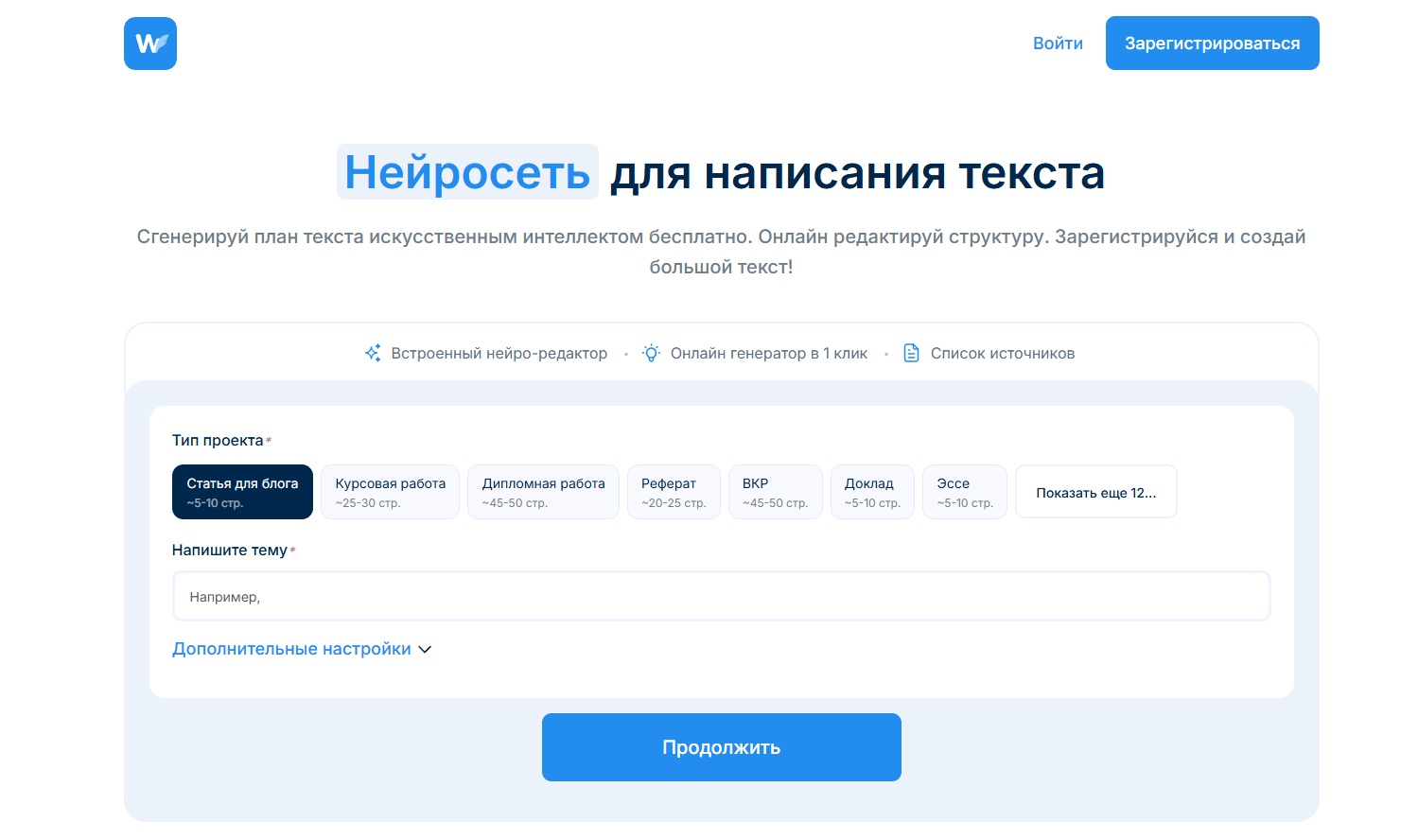The image size is (1418, 840).
Task: Click the 'Список источников' label
Action: click(1002, 352)
